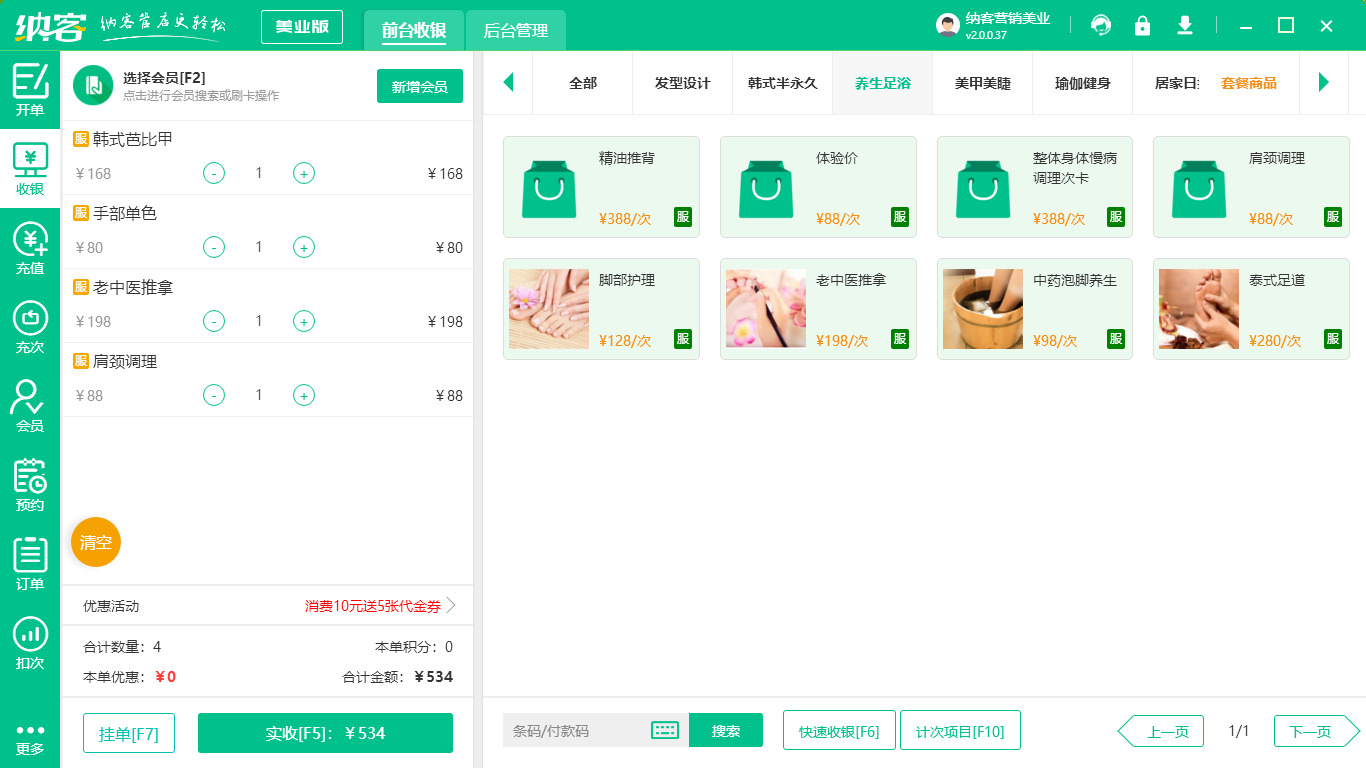This screenshot has height=768, width=1366.
Task: Click the right arrow to scroll category tabs
Action: tap(1324, 84)
